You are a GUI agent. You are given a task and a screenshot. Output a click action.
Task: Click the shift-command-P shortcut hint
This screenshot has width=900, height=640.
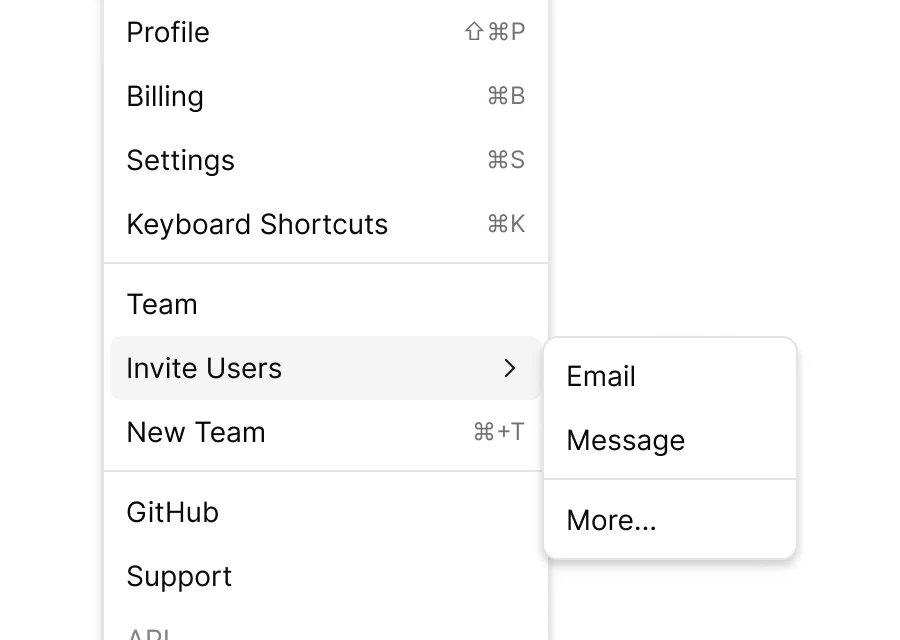tap(494, 32)
